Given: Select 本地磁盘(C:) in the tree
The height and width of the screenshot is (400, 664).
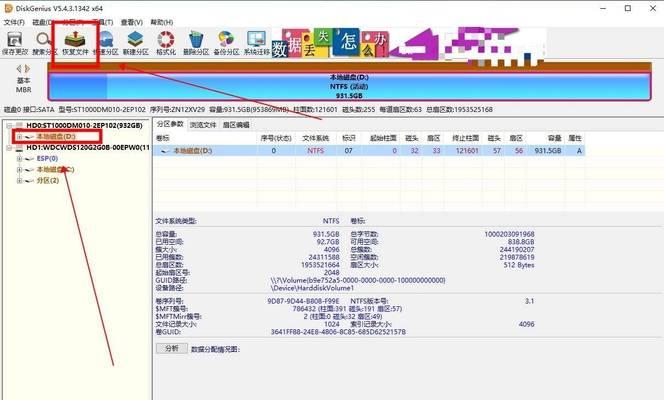Looking at the screenshot, I should click(x=55, y=170).
